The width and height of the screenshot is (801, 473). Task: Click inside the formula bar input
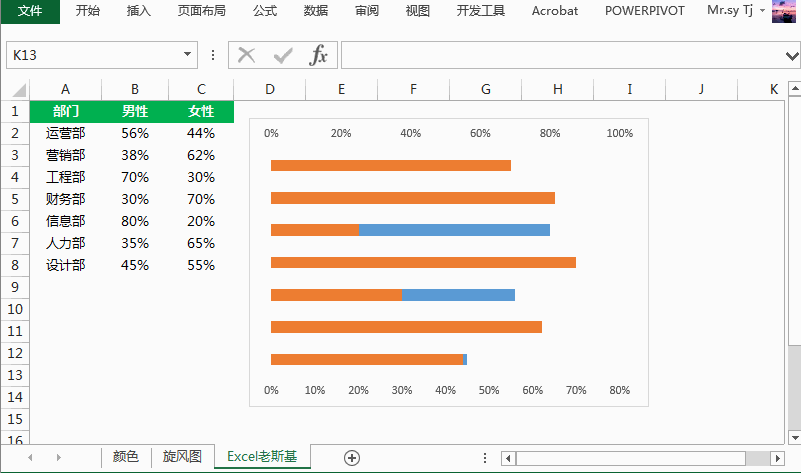pyautogui.click(x=562, y=55)
